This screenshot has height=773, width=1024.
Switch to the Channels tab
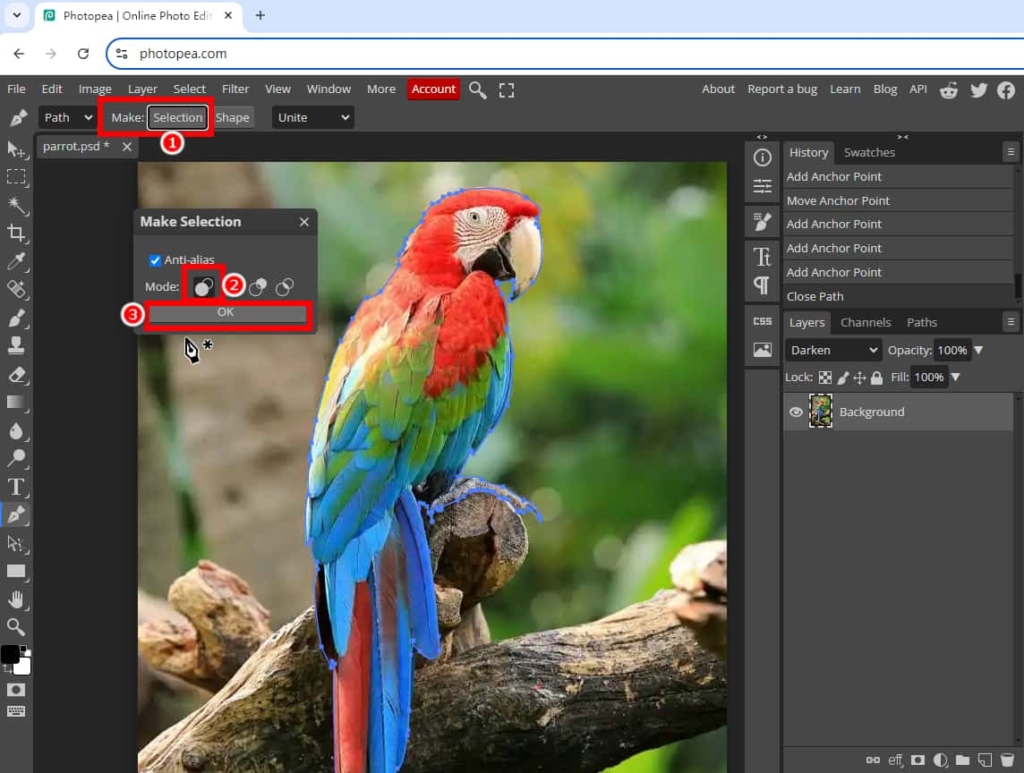[864, 321]
